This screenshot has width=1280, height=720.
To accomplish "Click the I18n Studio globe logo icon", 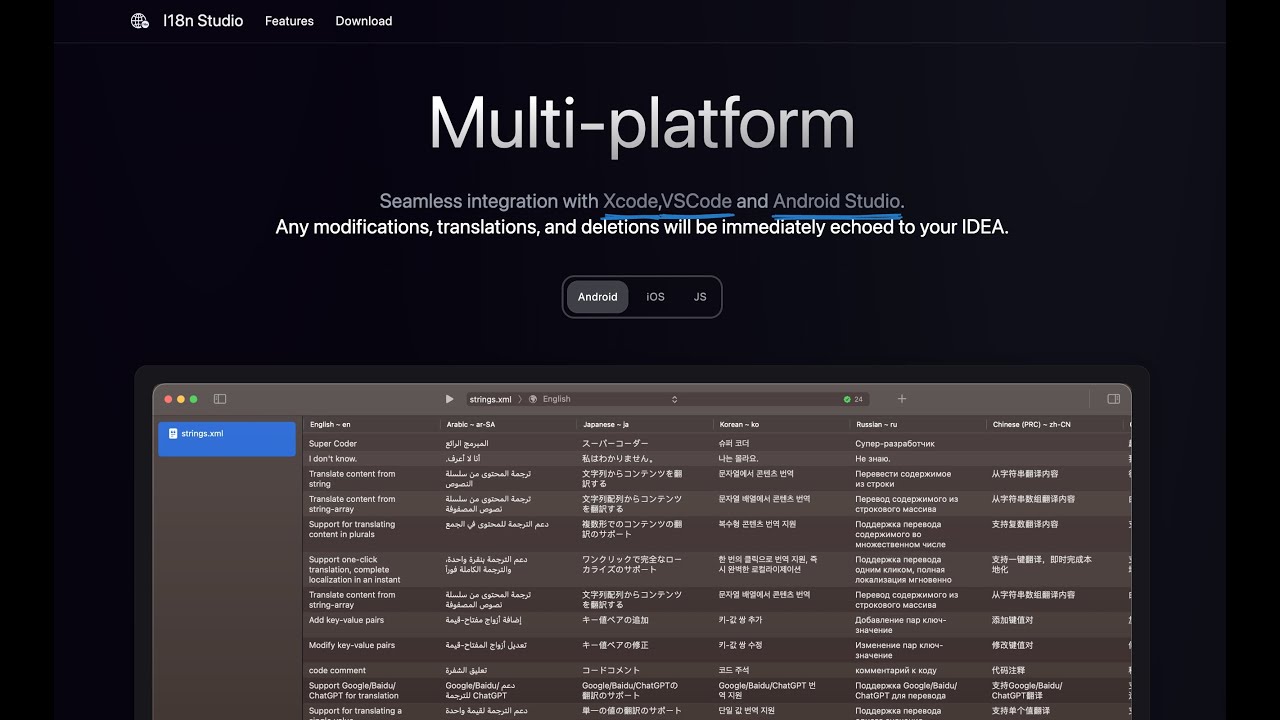I will point(140,21).
